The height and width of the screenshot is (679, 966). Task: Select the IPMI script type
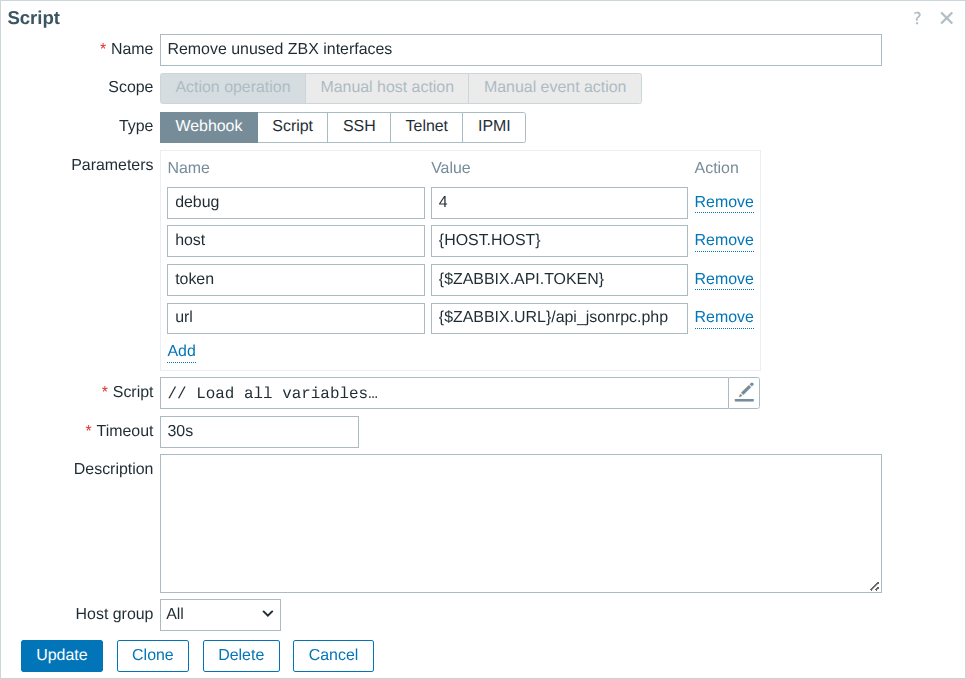coord(493,127)
